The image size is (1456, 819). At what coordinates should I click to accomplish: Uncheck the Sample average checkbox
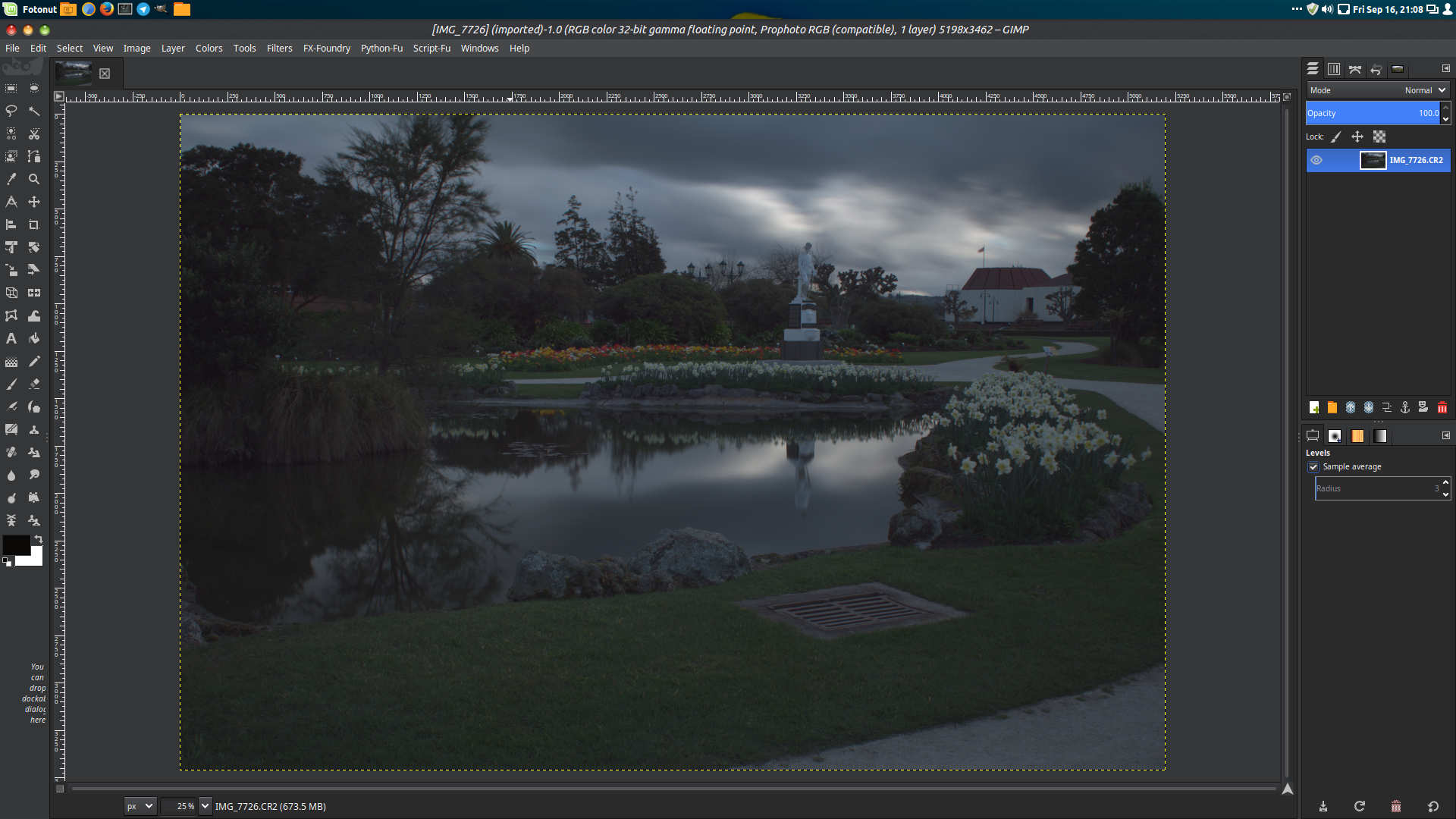coord(1313,467)
